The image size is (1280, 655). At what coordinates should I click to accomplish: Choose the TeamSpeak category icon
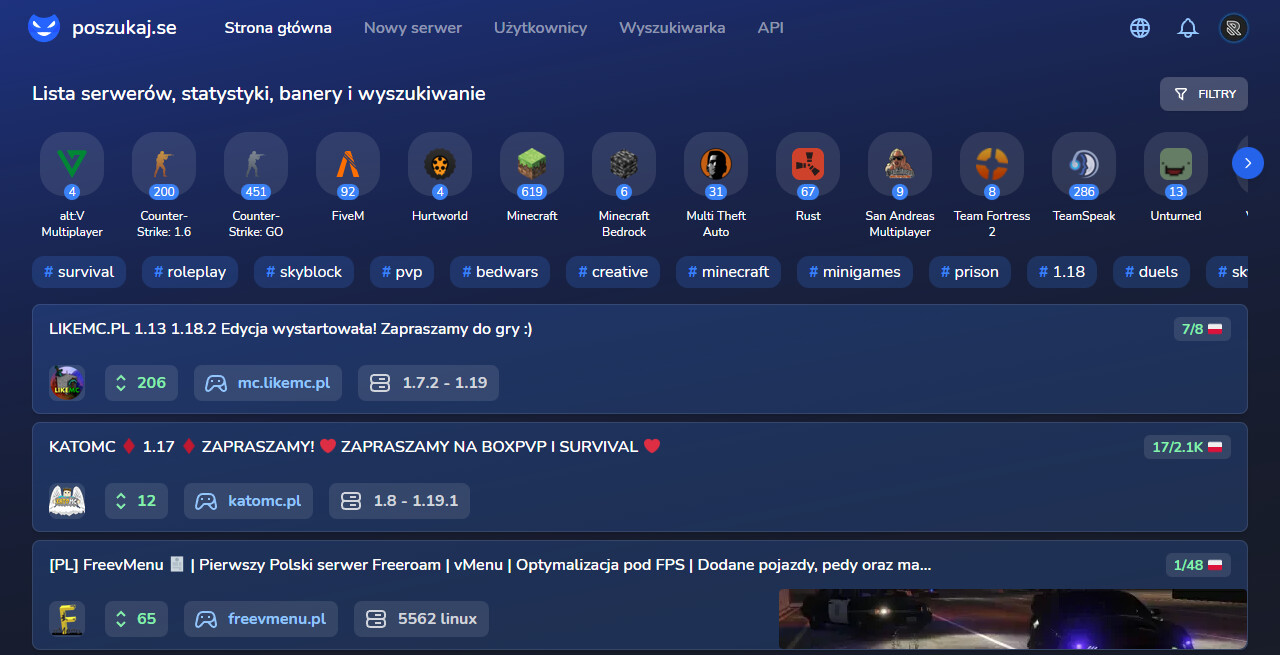point(1084,164)
